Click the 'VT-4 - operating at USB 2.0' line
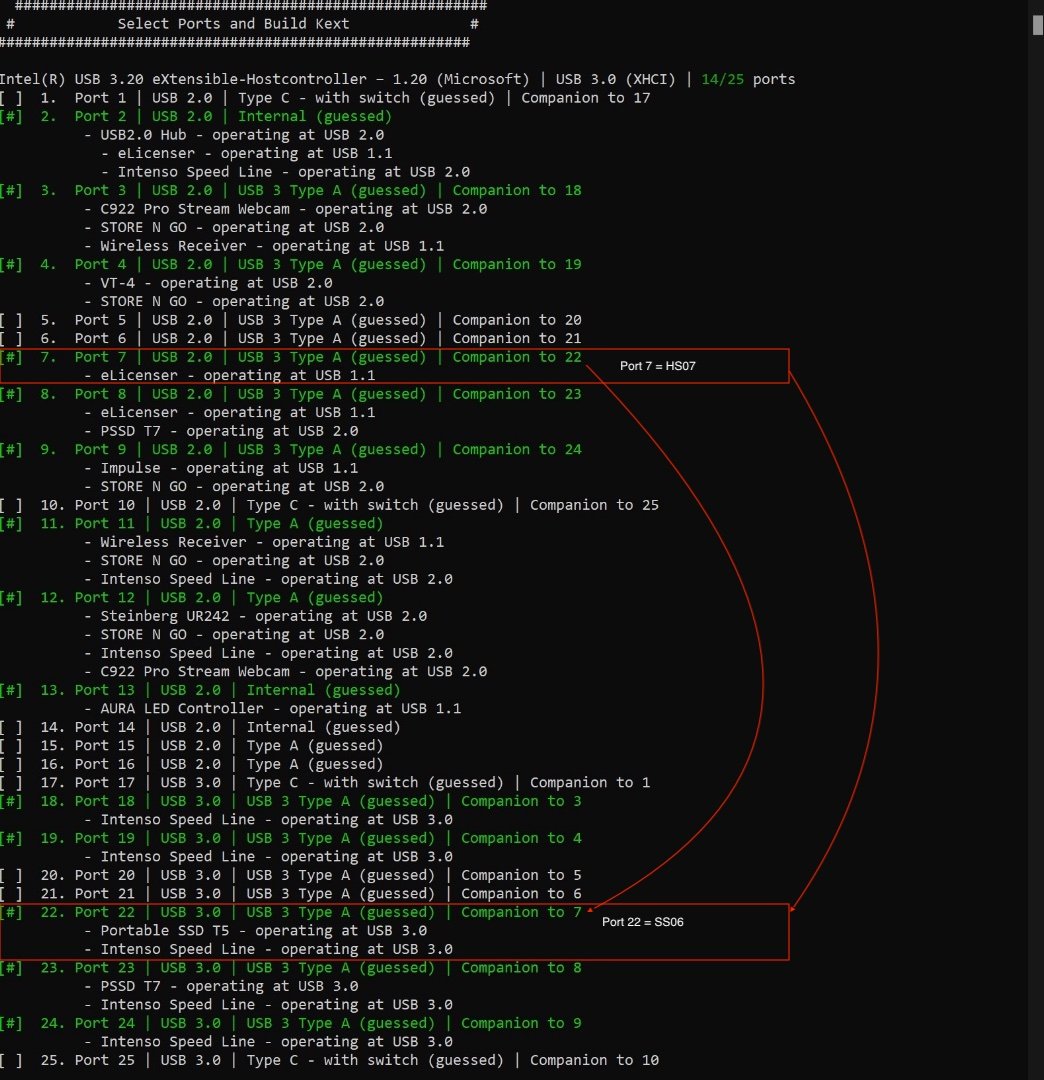The height and width of the screenshot is (1080, 1044). tap(208, 283)
